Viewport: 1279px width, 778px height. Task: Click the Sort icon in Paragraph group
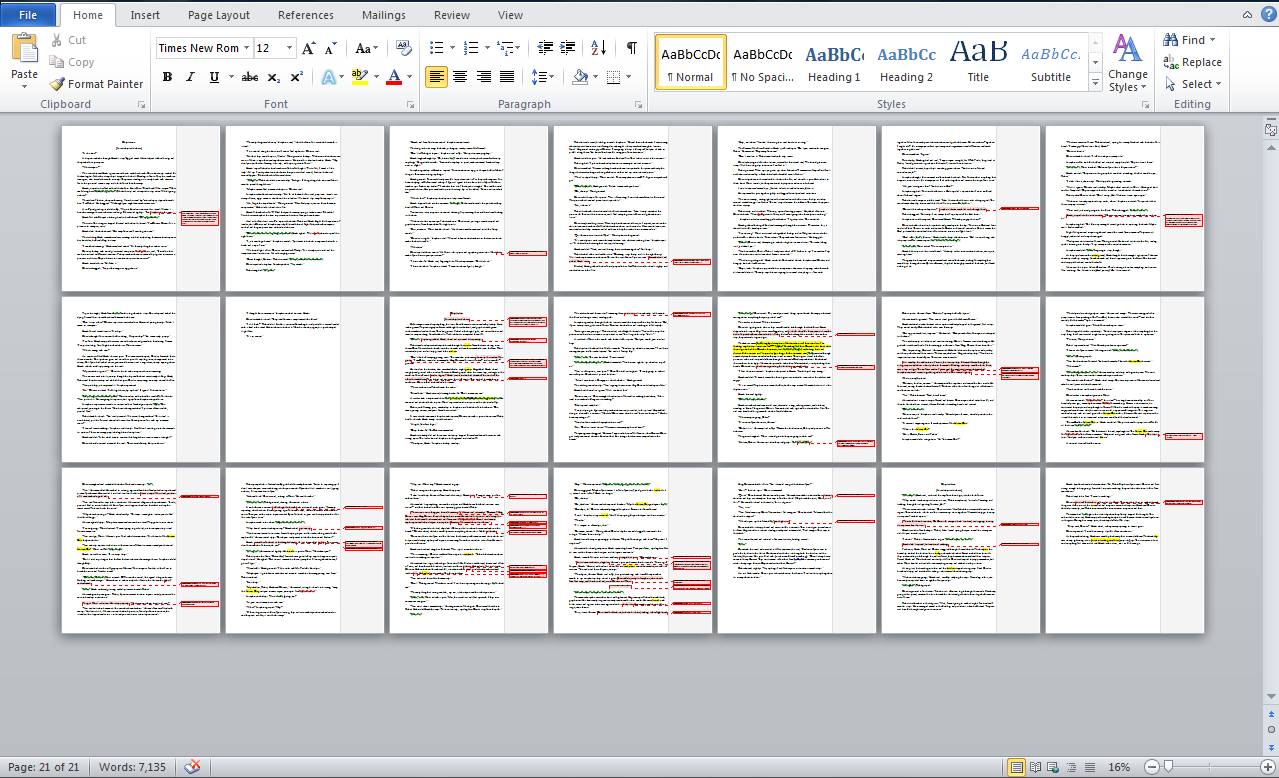[598, 48]
